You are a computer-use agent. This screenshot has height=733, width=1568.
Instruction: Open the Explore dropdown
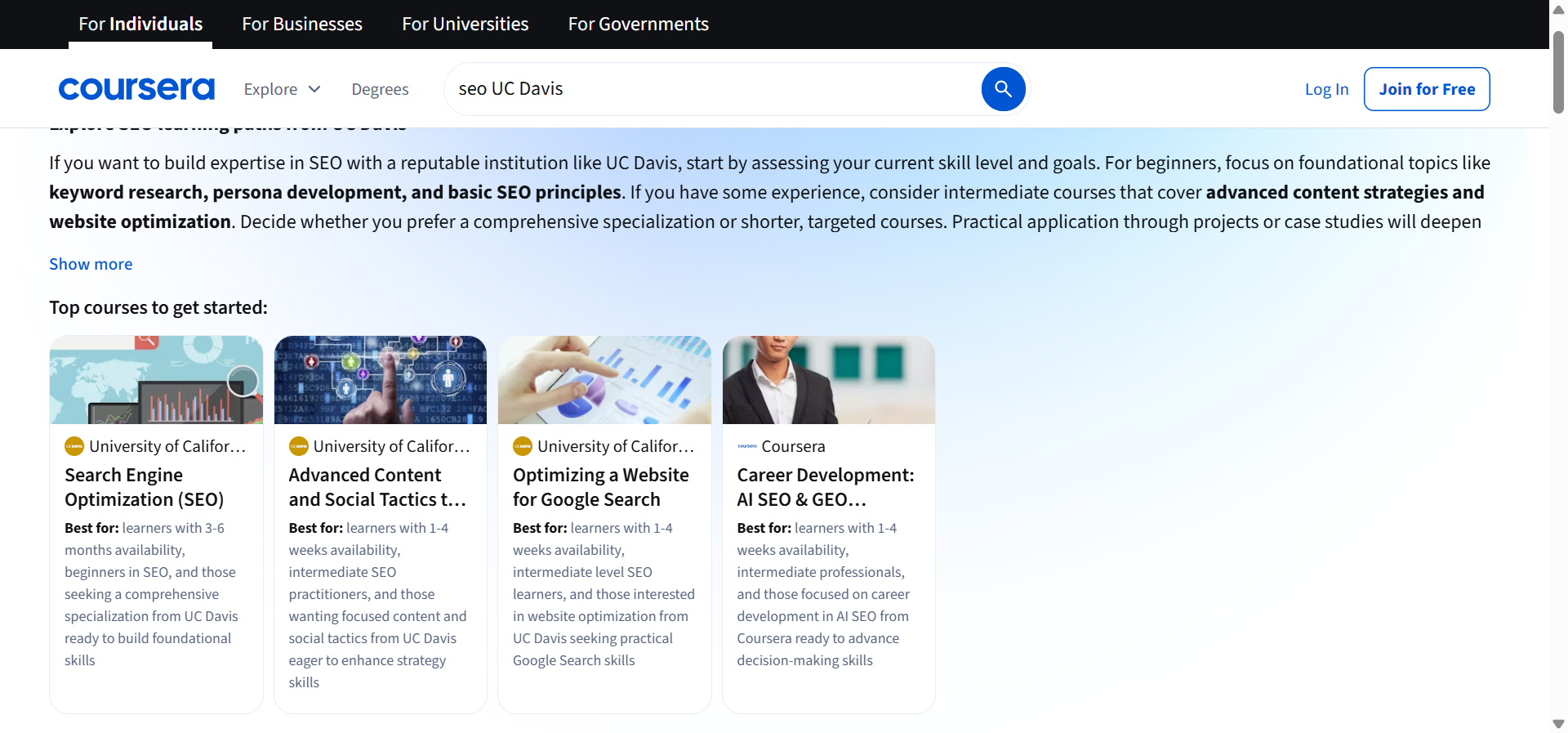coord(281,88)
